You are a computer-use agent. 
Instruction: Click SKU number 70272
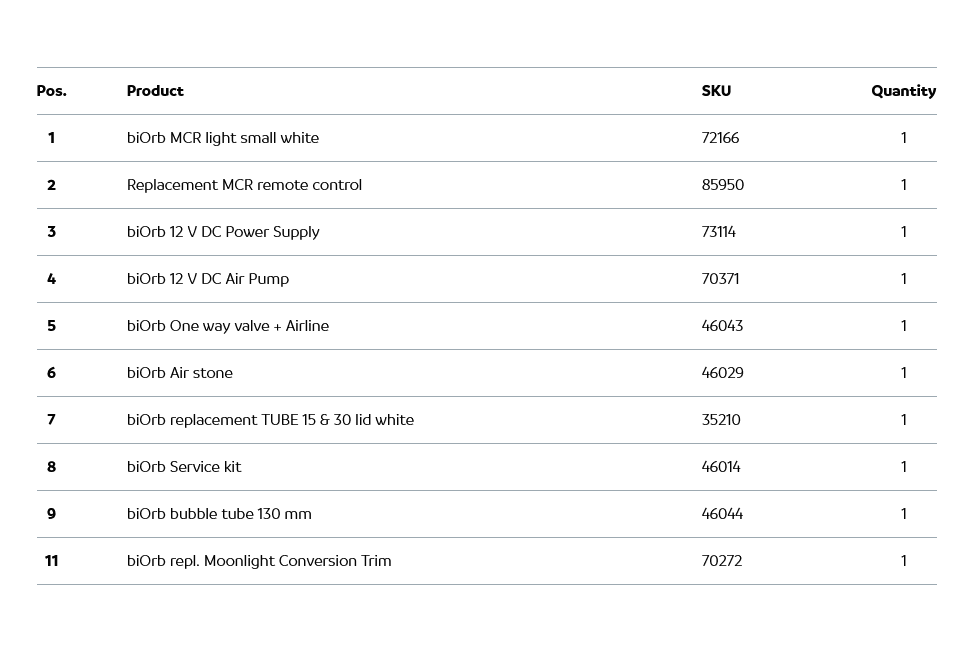coord(722,561)
